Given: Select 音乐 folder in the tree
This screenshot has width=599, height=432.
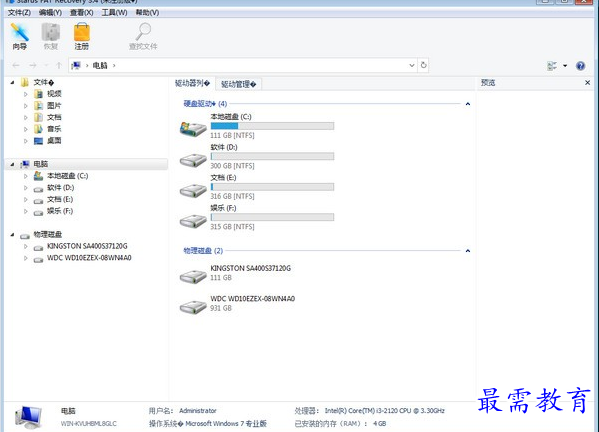Looking at the screenshot, I should coord(54,129).
